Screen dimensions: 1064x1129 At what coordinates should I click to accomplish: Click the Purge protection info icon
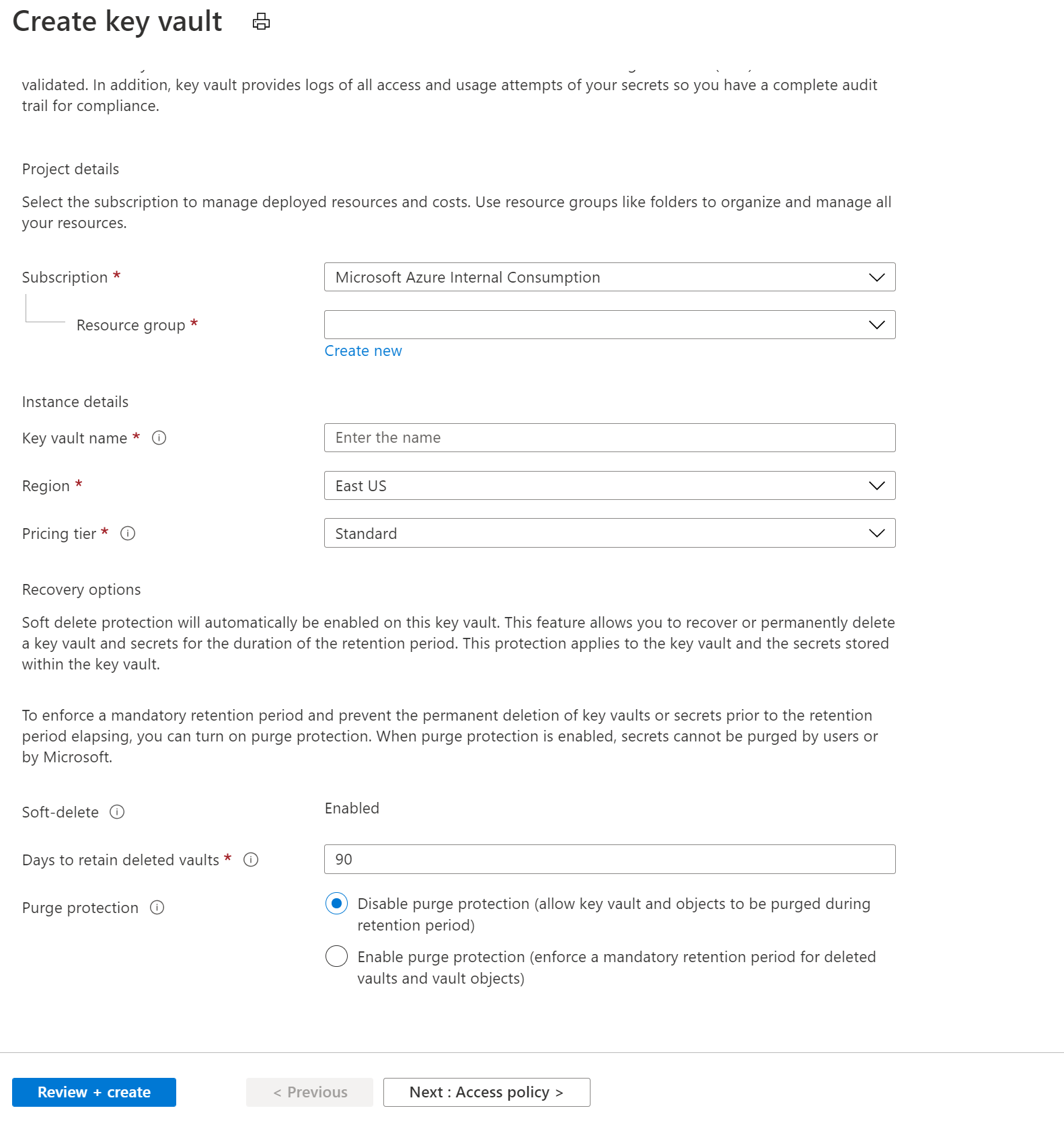point(157,908)
